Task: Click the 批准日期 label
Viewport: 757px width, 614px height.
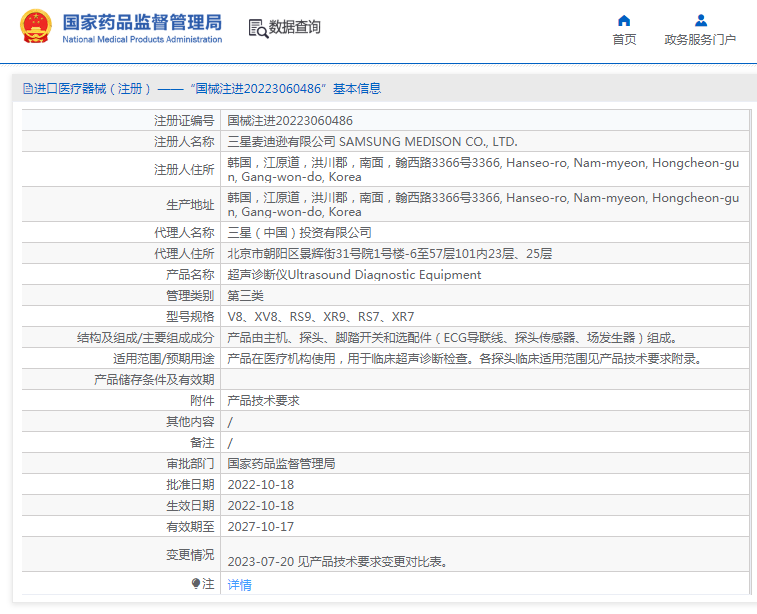Action: point(190,485)
